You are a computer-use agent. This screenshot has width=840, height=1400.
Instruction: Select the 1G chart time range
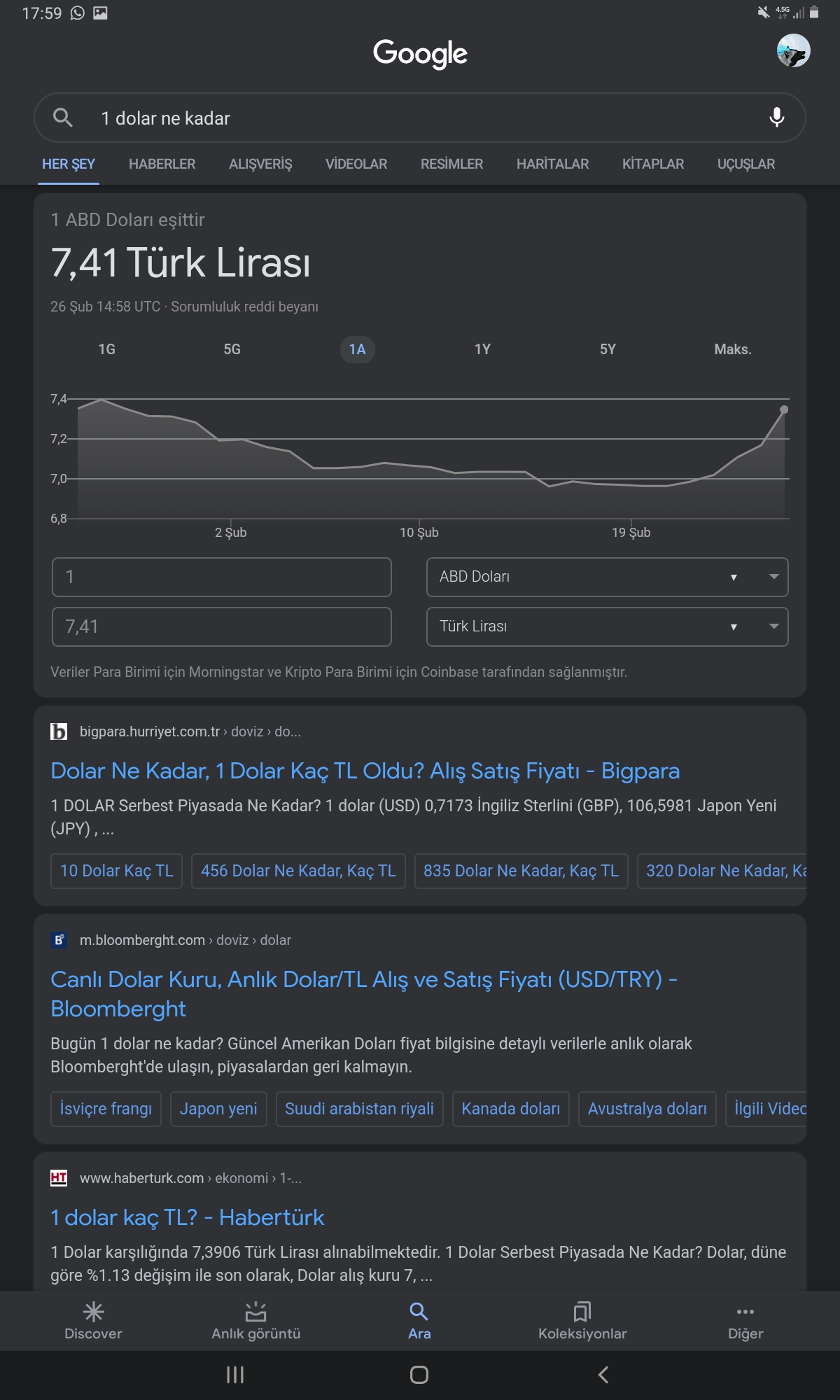106,349
